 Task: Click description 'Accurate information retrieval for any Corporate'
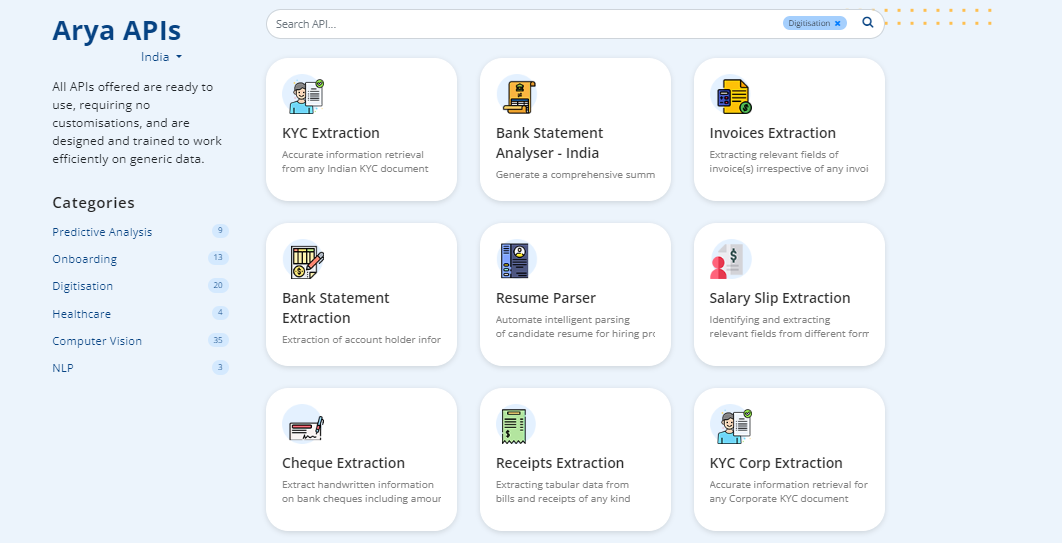click(788, 492)
